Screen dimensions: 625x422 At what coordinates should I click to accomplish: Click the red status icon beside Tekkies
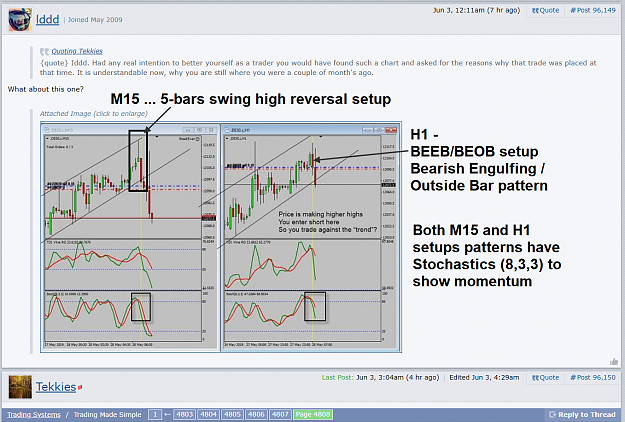[80, 387]
